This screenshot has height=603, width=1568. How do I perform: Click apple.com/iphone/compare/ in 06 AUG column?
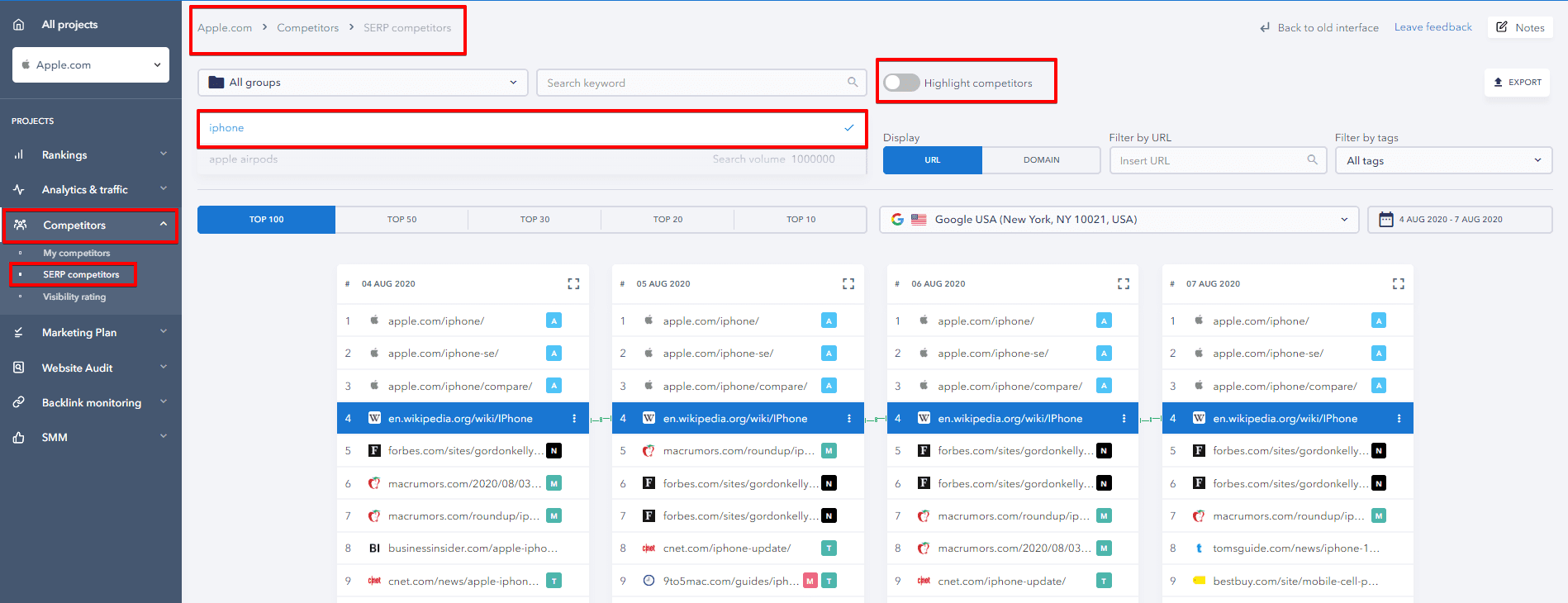(x=1010, y=386)
